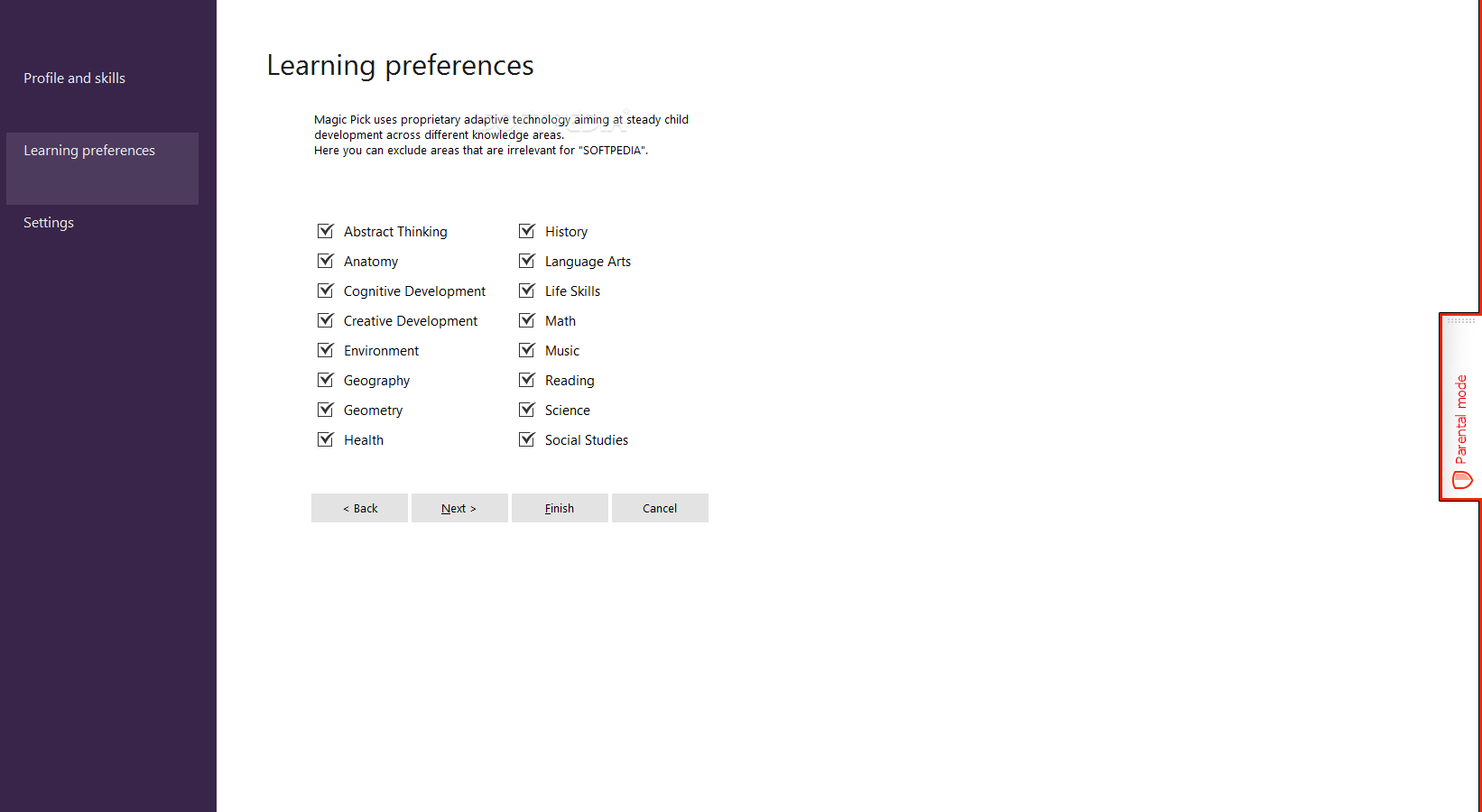1482x812 pixels.
Task: Open the Parental mode side tab
Action: 1459,407
